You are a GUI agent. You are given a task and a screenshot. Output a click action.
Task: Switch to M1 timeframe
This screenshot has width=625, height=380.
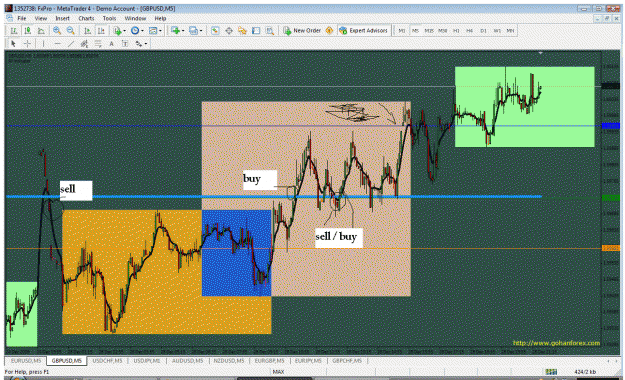402,31
